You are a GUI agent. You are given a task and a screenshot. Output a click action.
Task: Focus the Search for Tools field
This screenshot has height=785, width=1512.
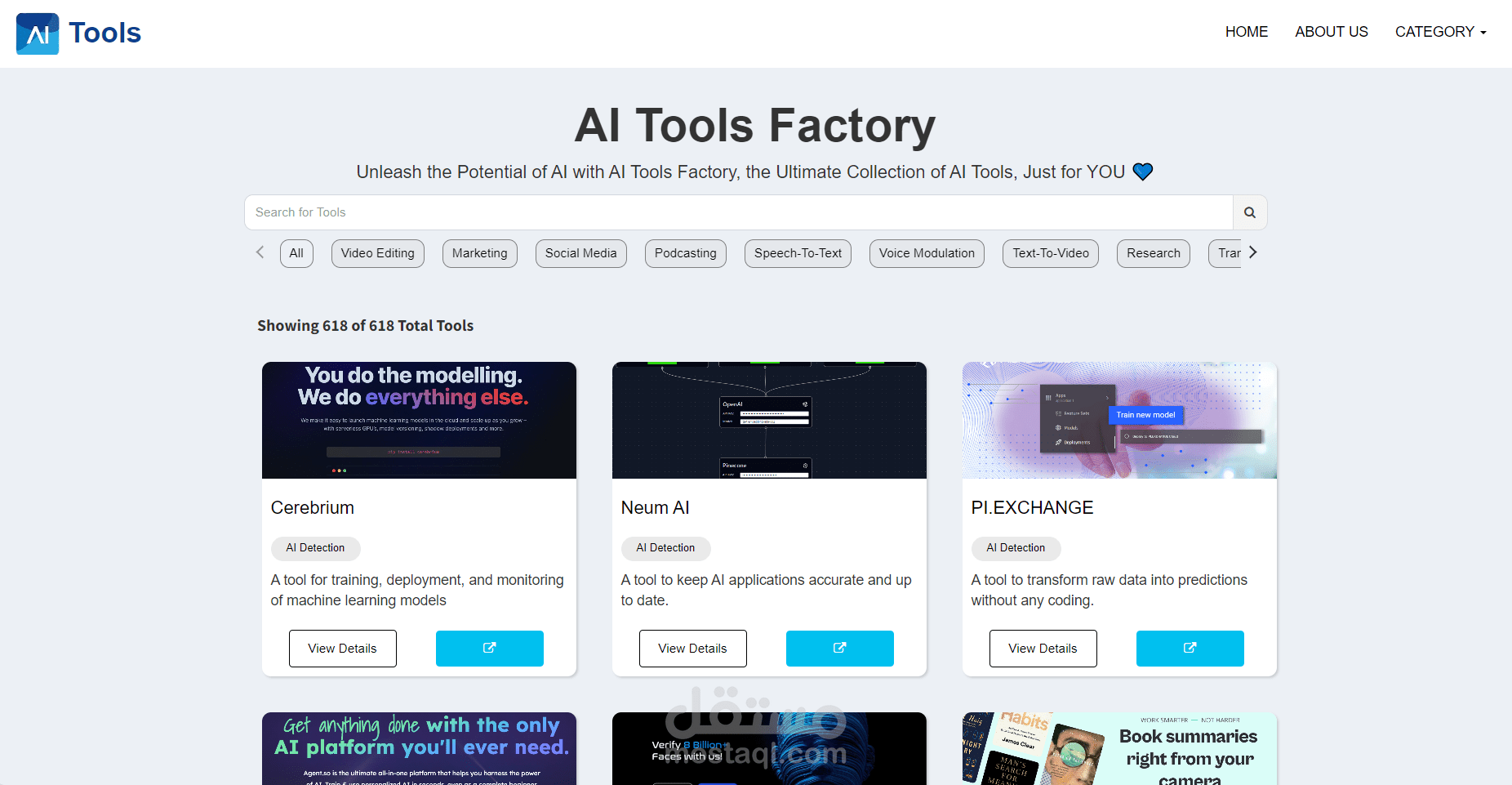pos(739,212)
